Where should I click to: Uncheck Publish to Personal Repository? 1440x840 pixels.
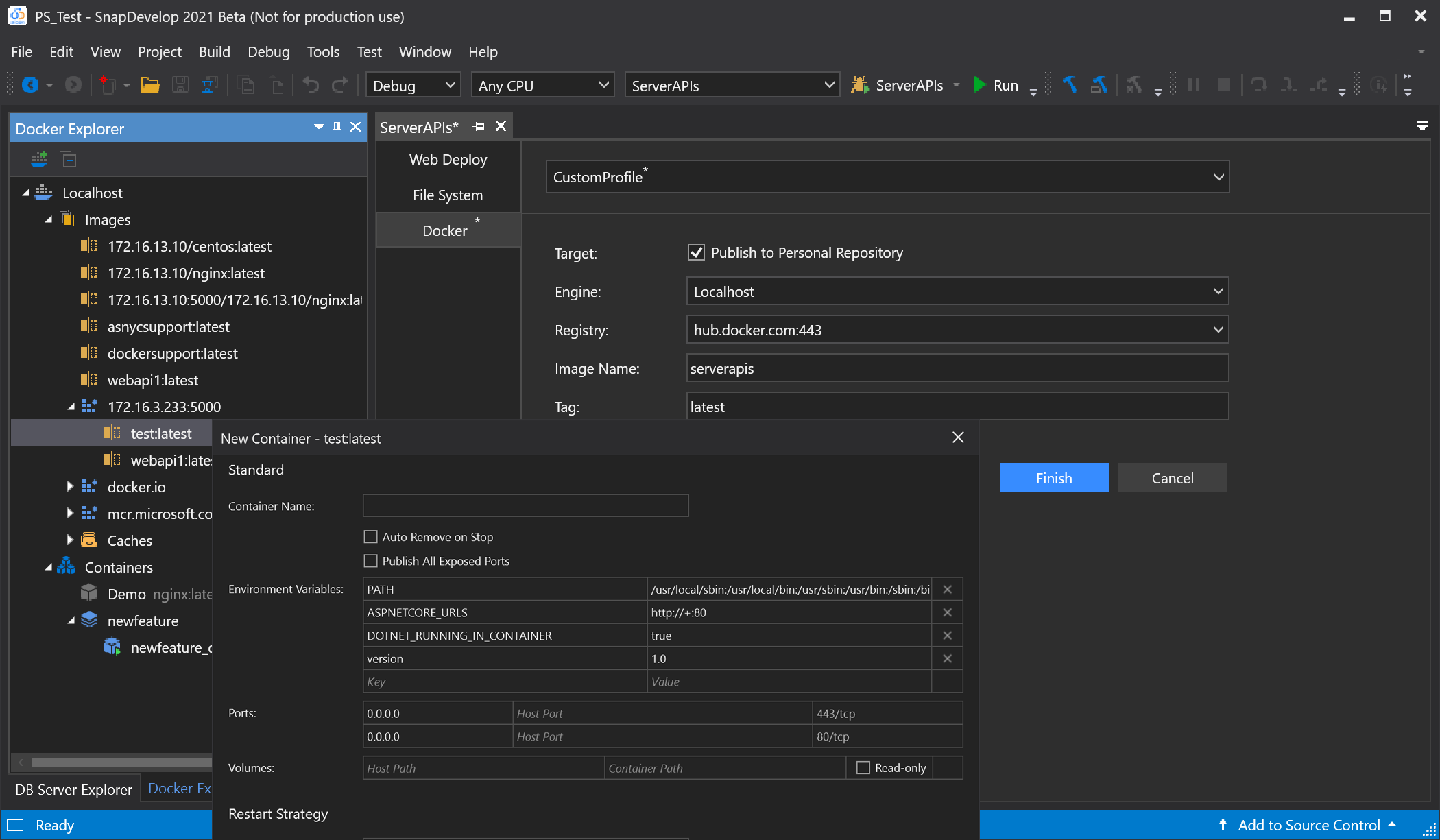[x=696, y=253]
